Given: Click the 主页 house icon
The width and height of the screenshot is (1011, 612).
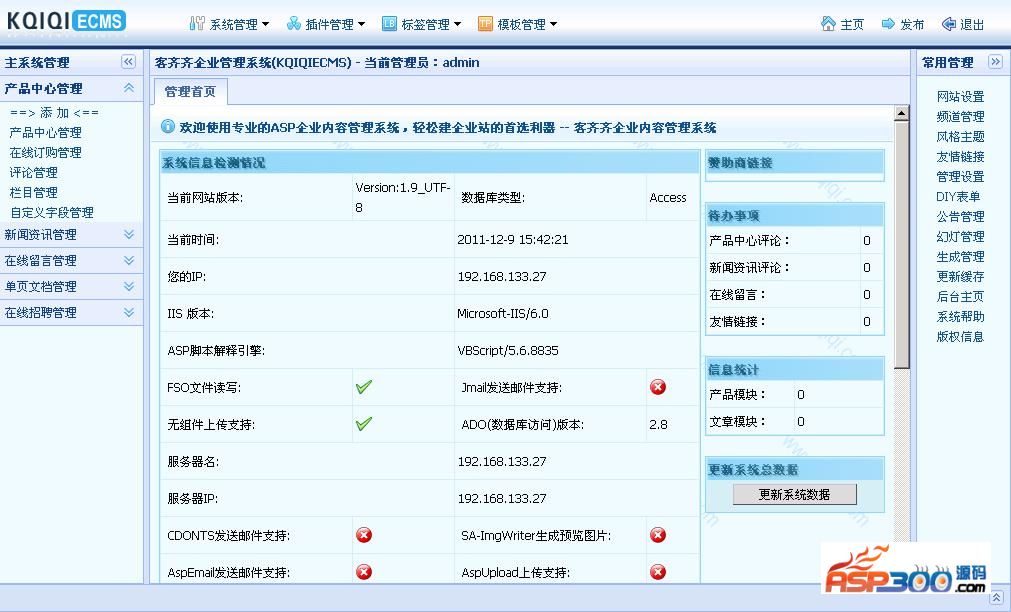Looking at the screenshot, I should click(x=828, y=24).
